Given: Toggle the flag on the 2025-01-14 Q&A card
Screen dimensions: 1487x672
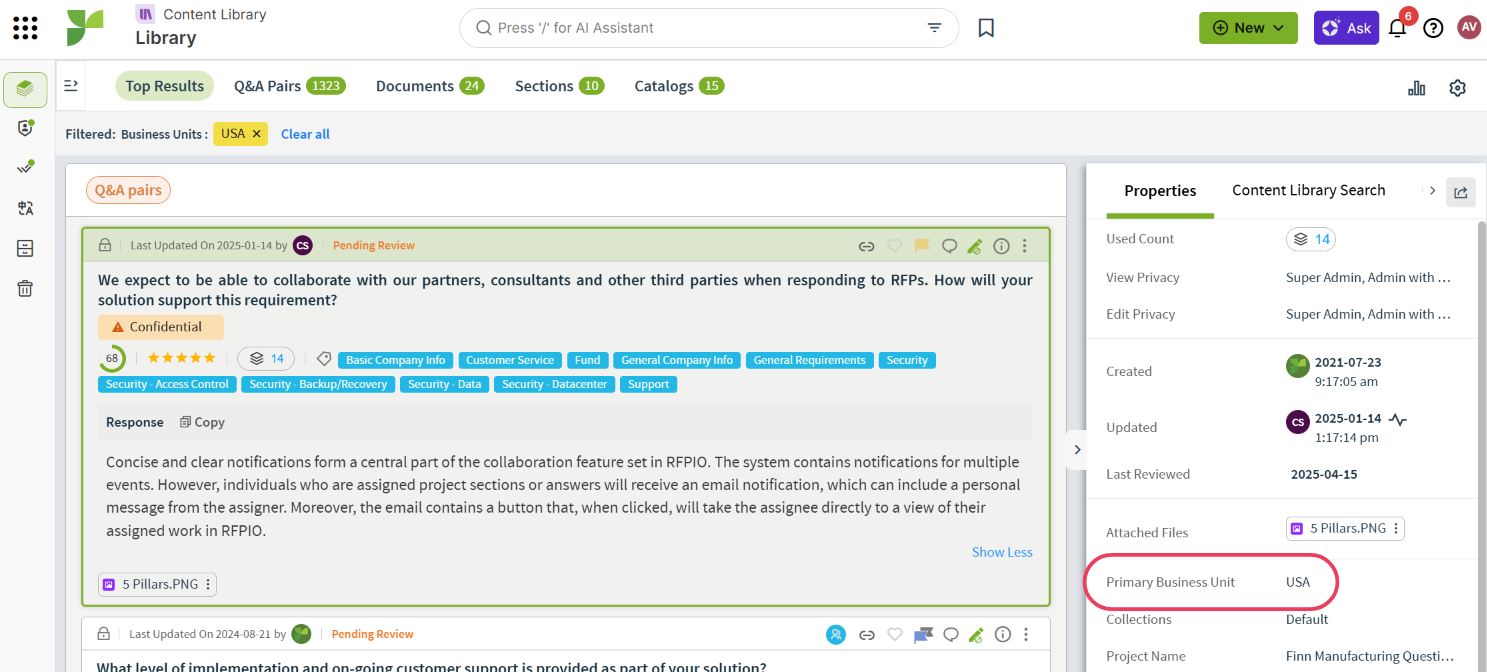Looking at the screenshot, I should coord(922,246).
